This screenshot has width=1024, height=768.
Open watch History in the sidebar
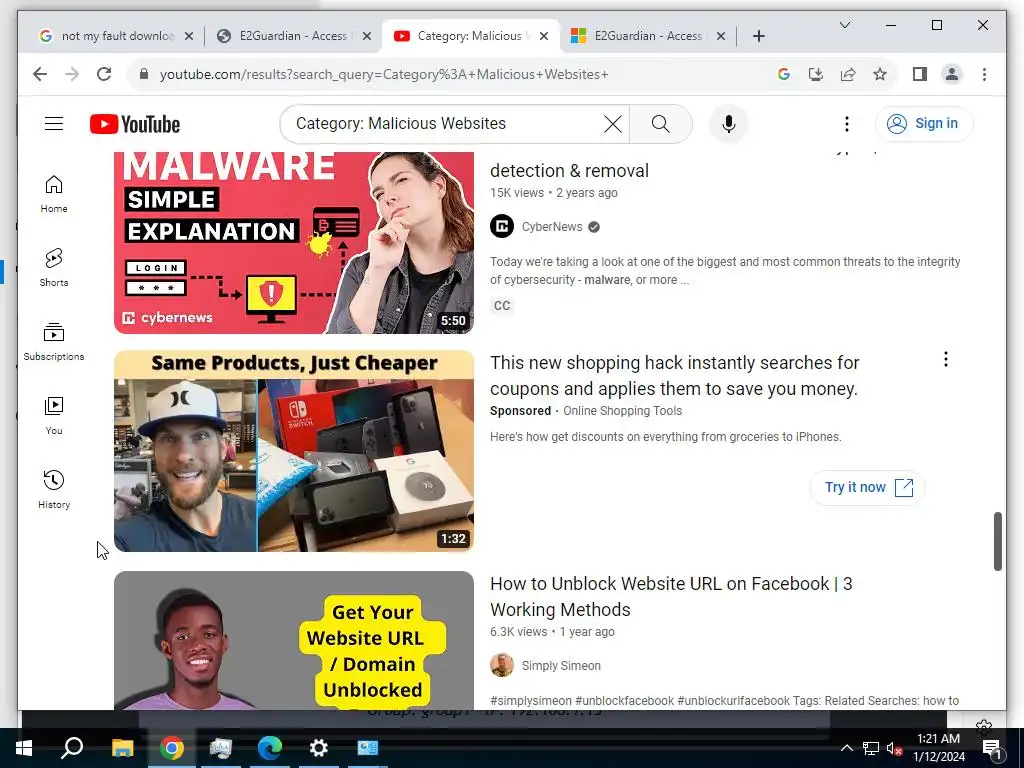[x=54, y=489]
